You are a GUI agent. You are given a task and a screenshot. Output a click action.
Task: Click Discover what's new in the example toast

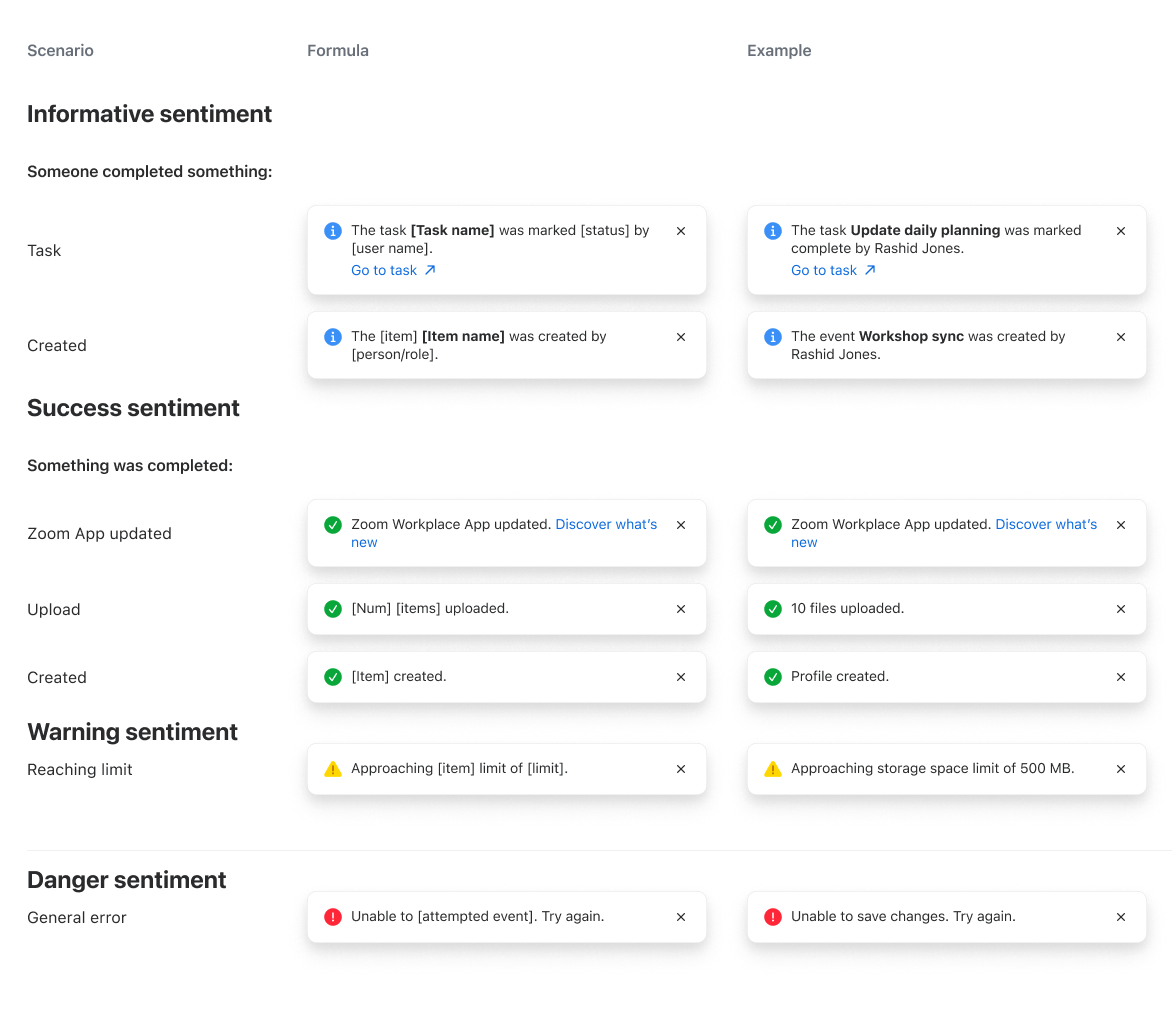click(1046, 524)
